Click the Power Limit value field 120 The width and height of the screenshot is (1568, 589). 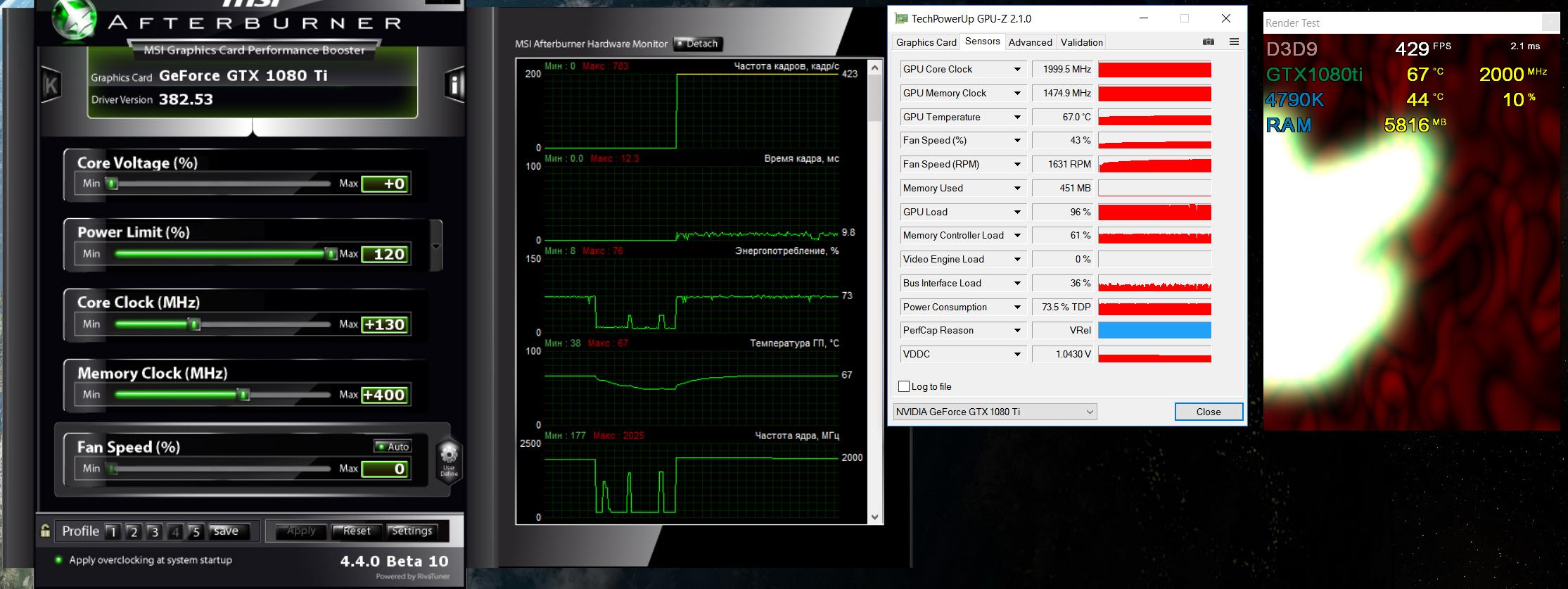[x=385, y=254]
